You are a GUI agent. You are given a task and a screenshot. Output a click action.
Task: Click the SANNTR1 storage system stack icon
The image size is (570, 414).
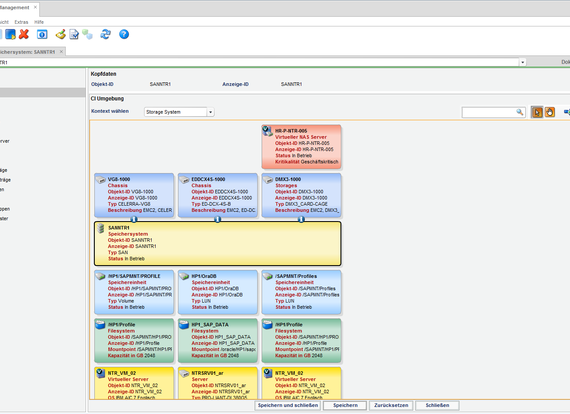pos(101,228)
